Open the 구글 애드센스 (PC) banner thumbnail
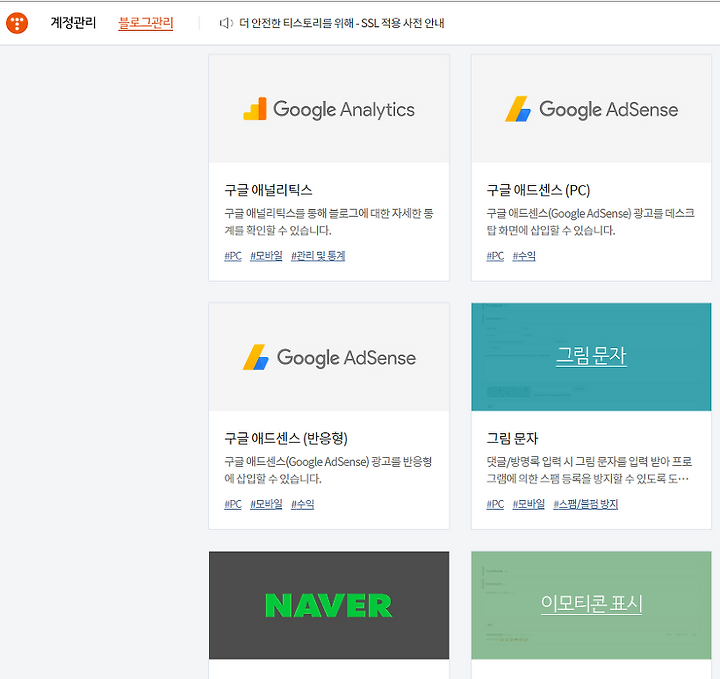 click(x=591, y=109)
